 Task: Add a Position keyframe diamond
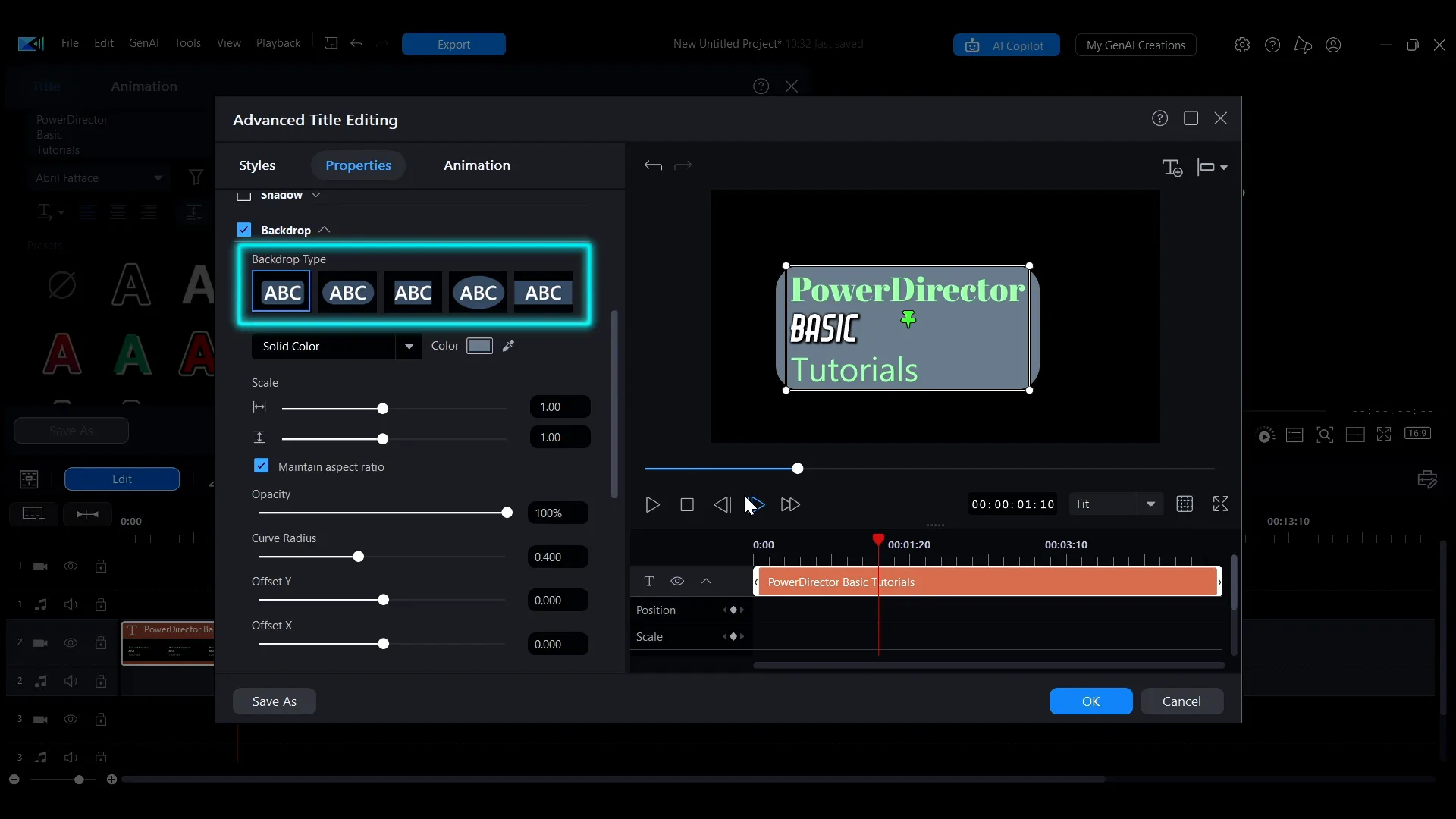pyautogui.click(x=733, y=610)
